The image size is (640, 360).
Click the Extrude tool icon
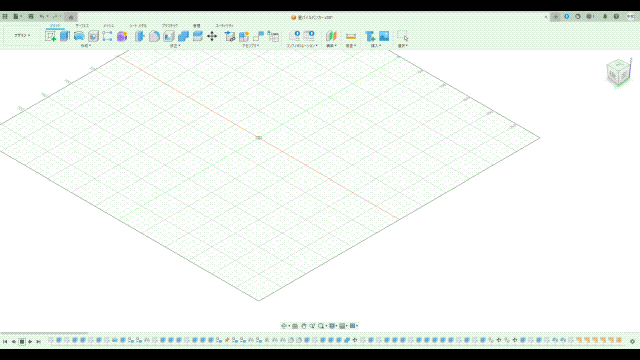click(64, 36)
